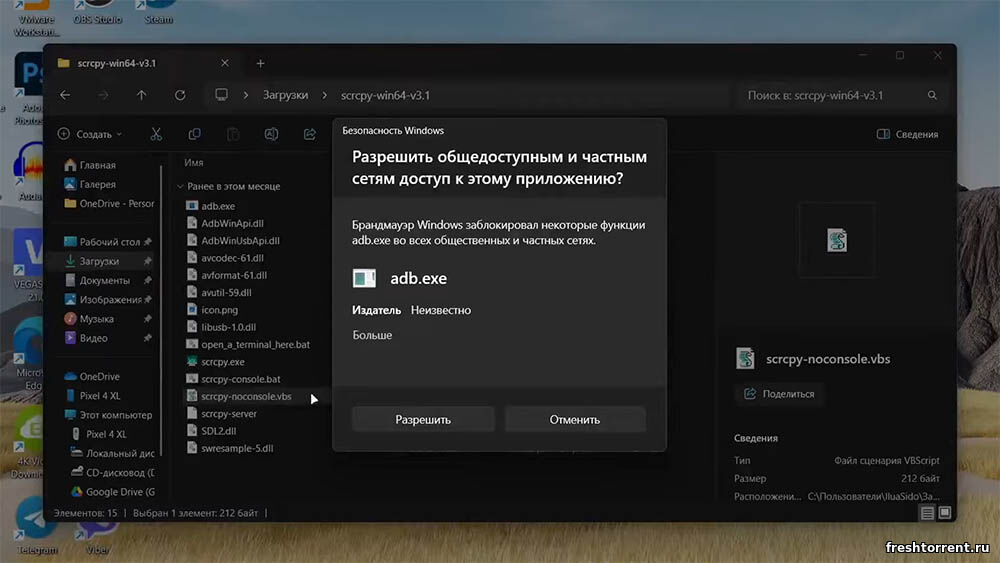Click the Разрешить button in firewall dialog
The image size is (1000, 563).
[423, 419]
